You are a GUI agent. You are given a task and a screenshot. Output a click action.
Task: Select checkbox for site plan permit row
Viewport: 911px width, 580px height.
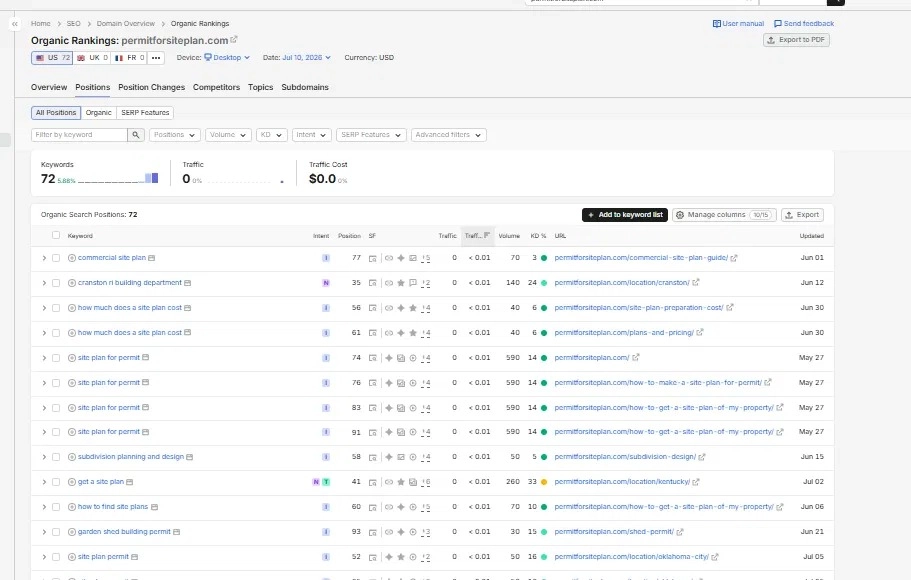coord(56,557)
